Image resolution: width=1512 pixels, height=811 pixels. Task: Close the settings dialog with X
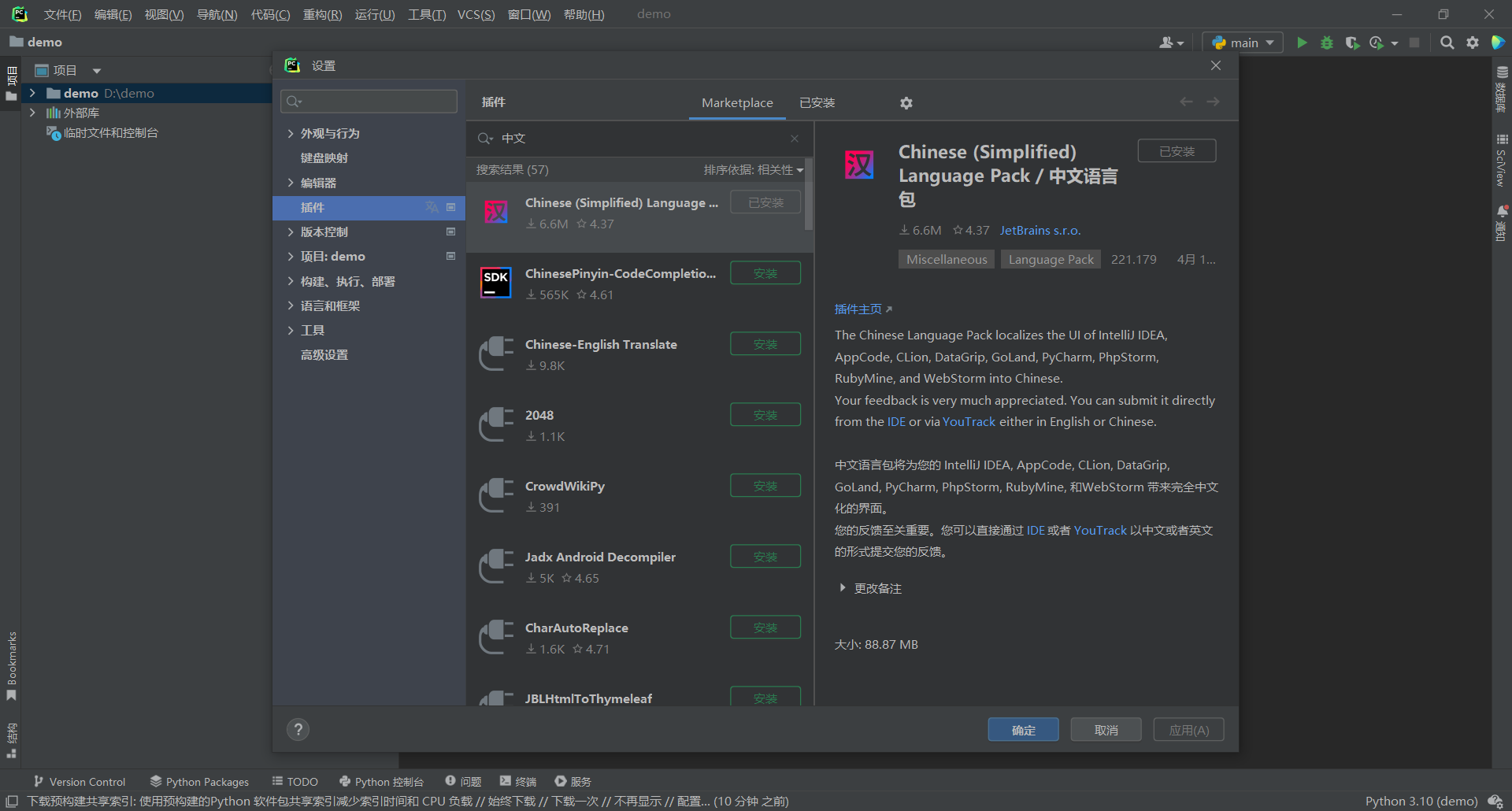1216,65
